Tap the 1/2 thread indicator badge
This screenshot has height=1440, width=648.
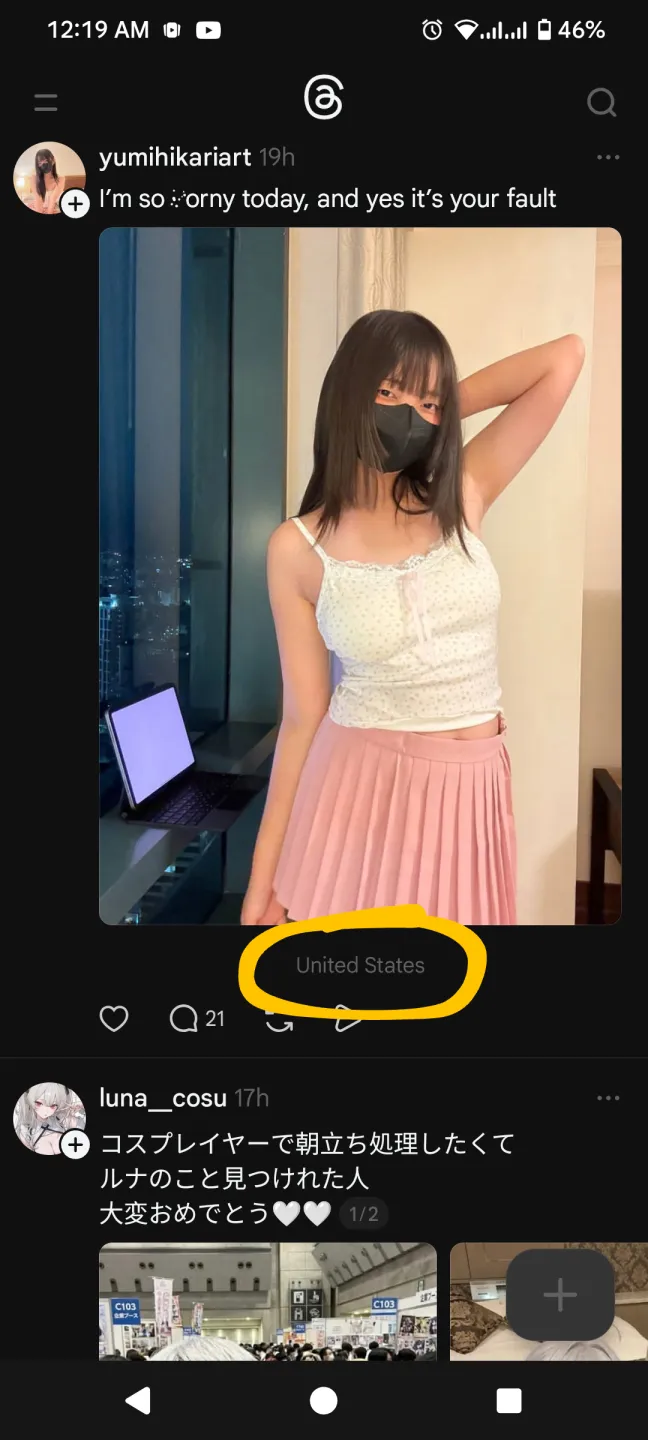click(x=364, y=1214)
